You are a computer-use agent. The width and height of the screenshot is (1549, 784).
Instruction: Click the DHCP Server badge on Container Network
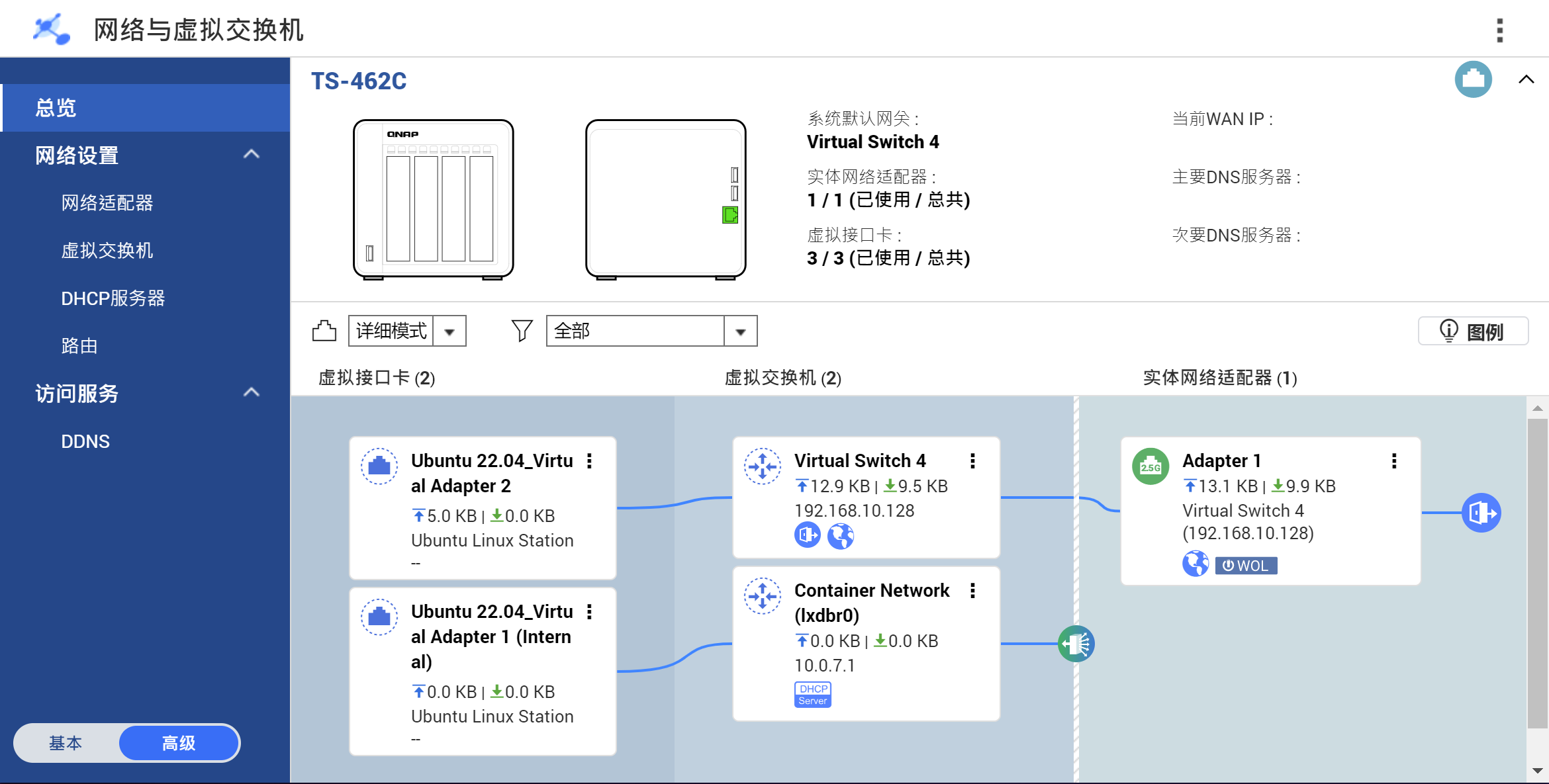[813, 695]
